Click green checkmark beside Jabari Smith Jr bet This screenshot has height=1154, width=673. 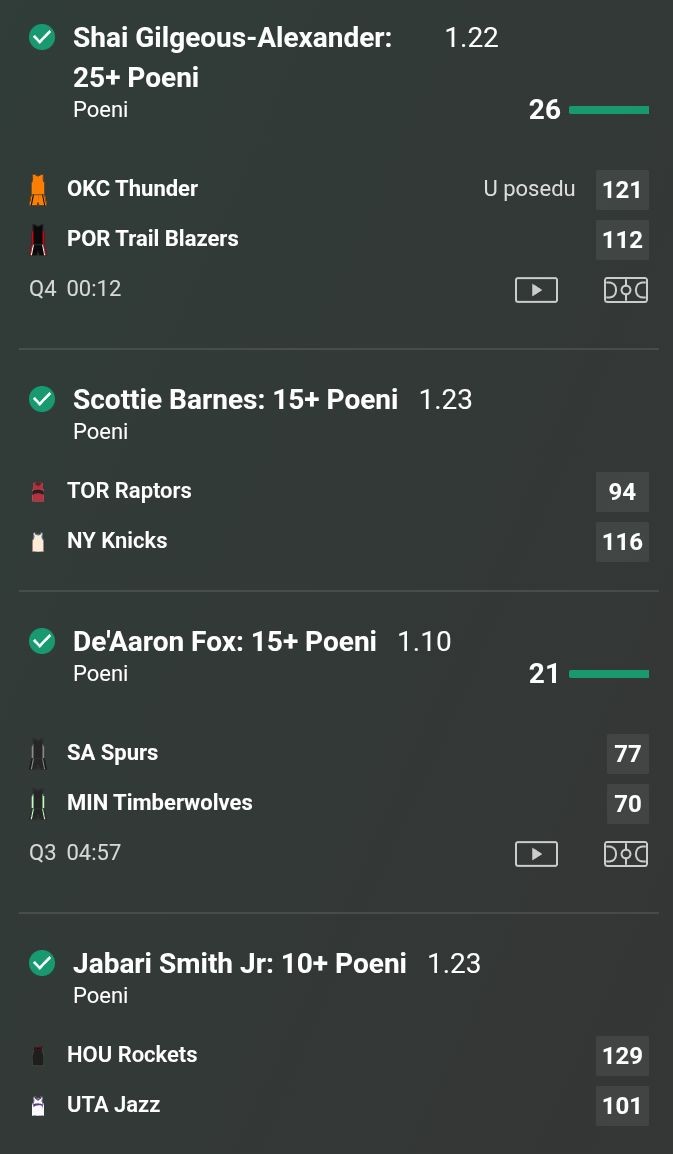pyautogui.click(x=42, y=964)
